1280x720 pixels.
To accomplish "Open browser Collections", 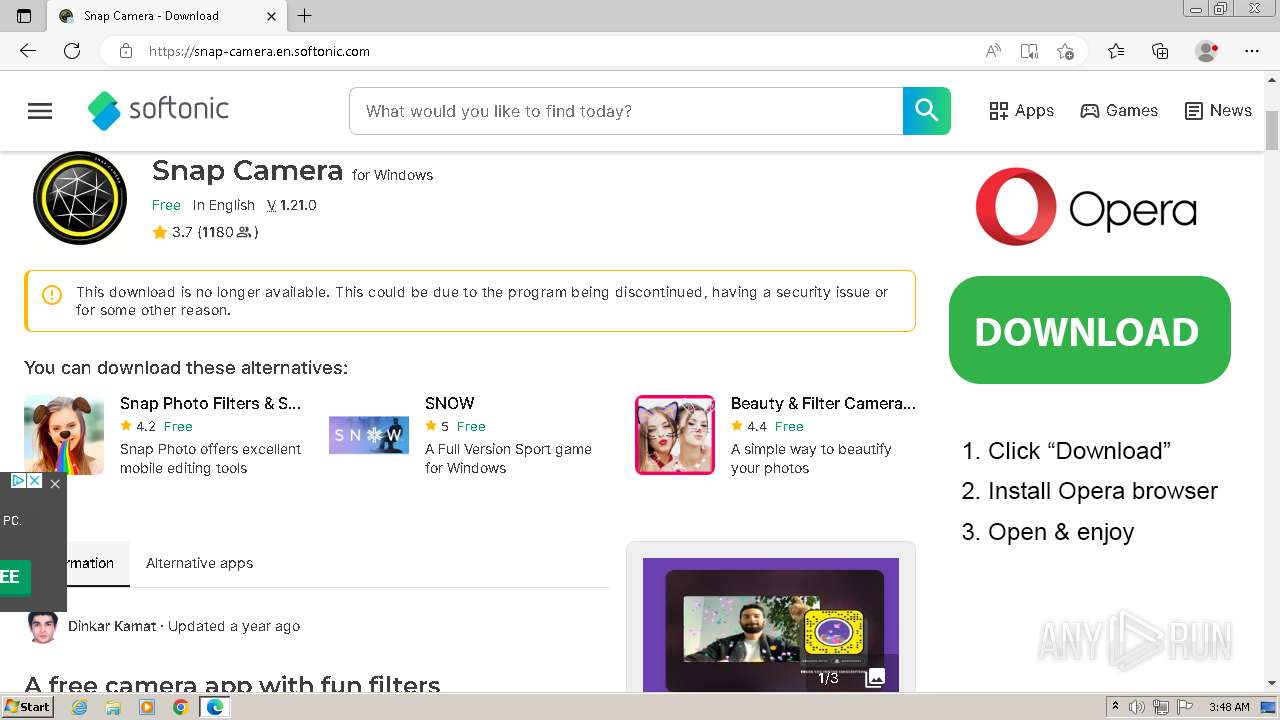I will (1160, 51).
